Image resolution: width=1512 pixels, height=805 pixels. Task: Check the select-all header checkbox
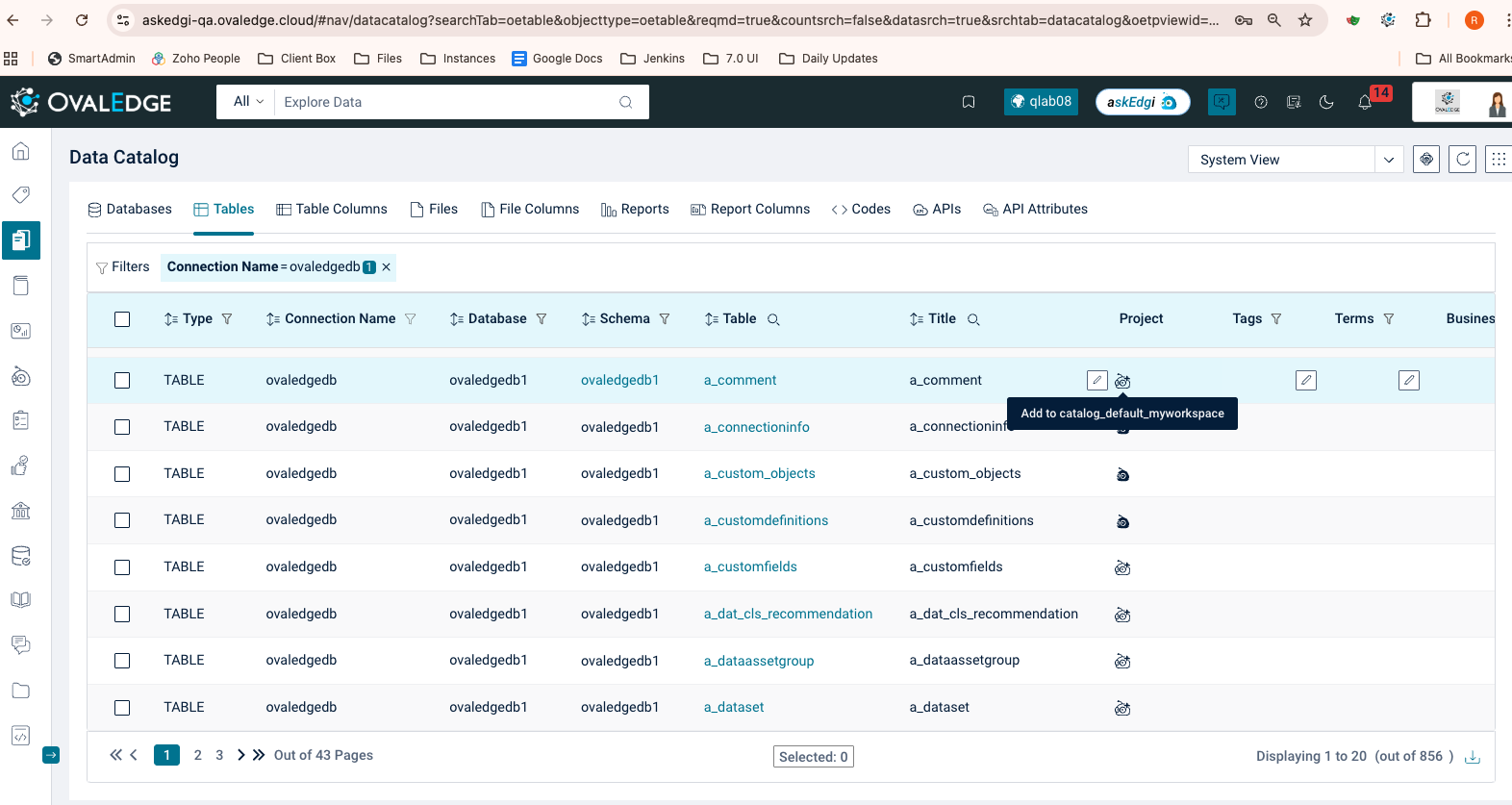click(122, 319)
